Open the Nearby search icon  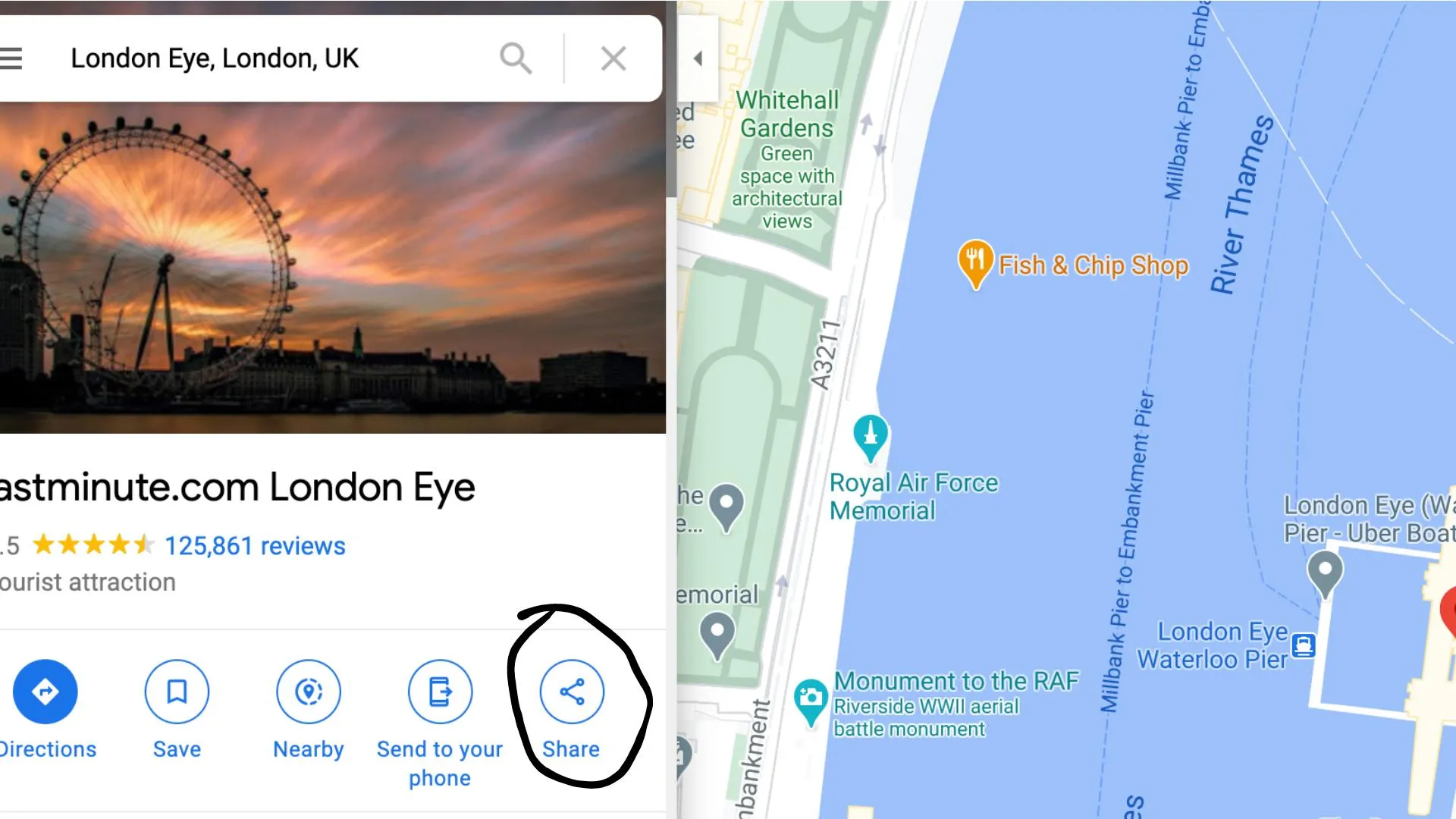(309, 692)
